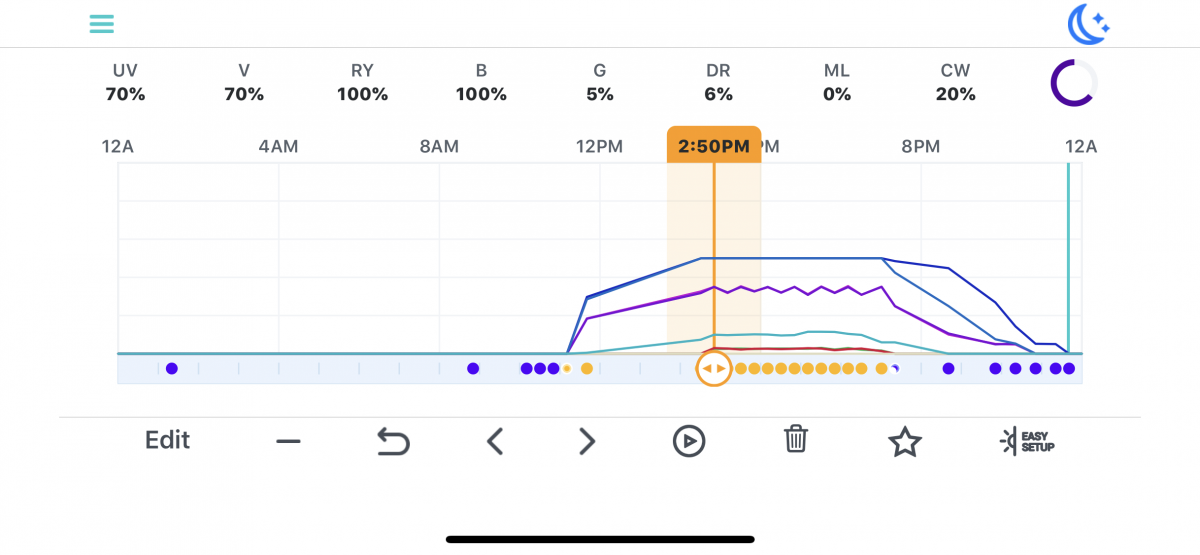Click the Edit button
The height and width of the screenshot is (555, 1200).
point(167,440)
